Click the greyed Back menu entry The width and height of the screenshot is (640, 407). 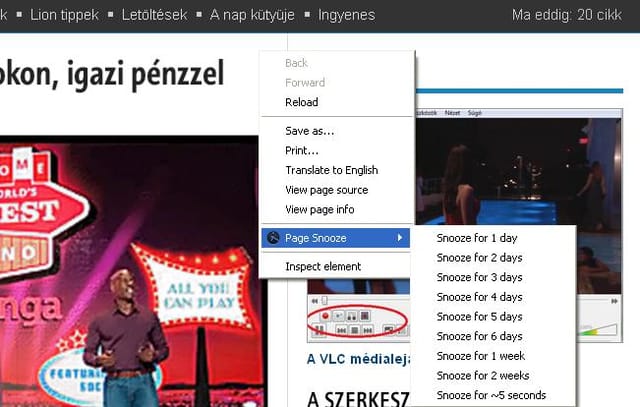296,63
